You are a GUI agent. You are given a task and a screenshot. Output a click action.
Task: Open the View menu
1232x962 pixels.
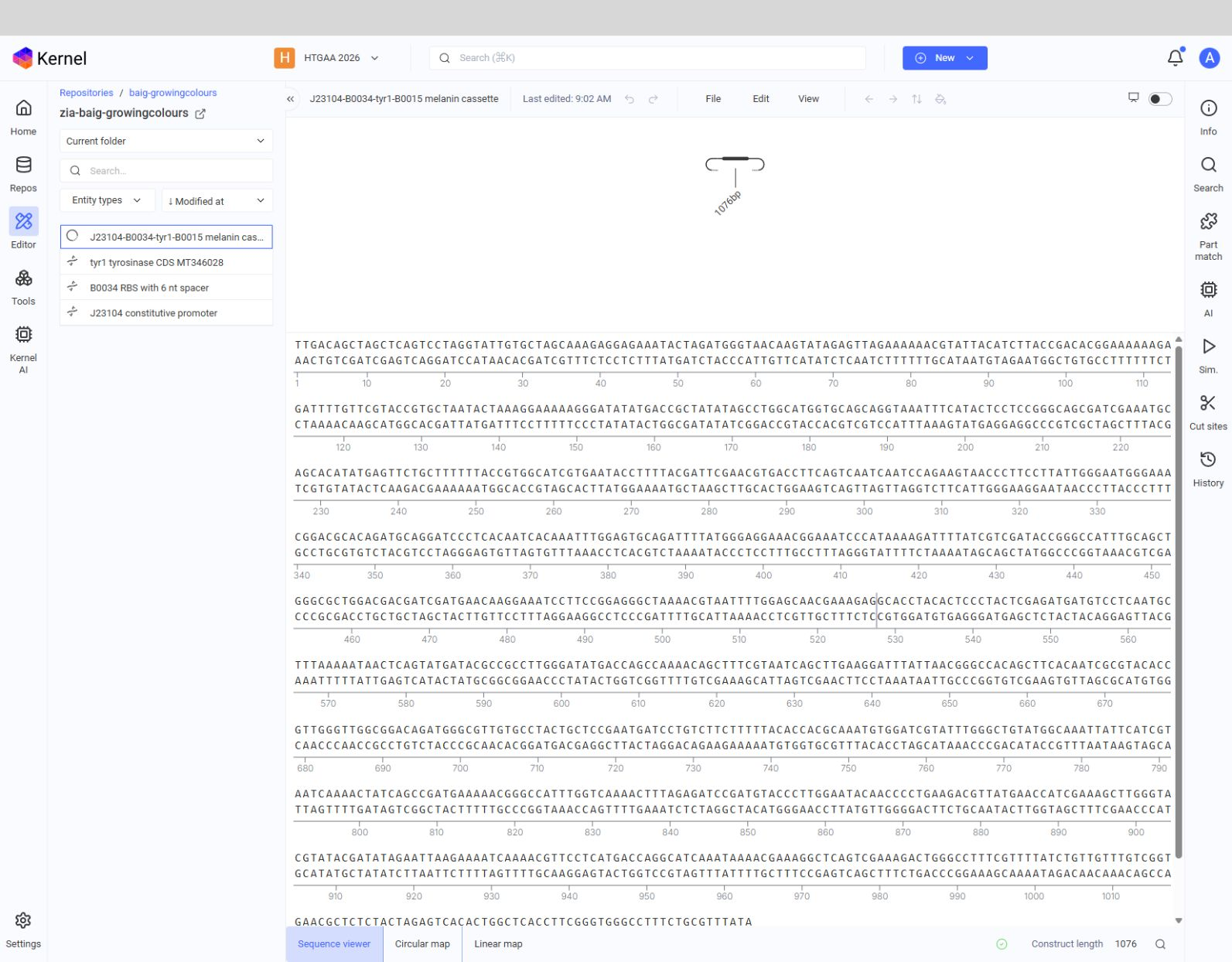(x=808, y=99)
